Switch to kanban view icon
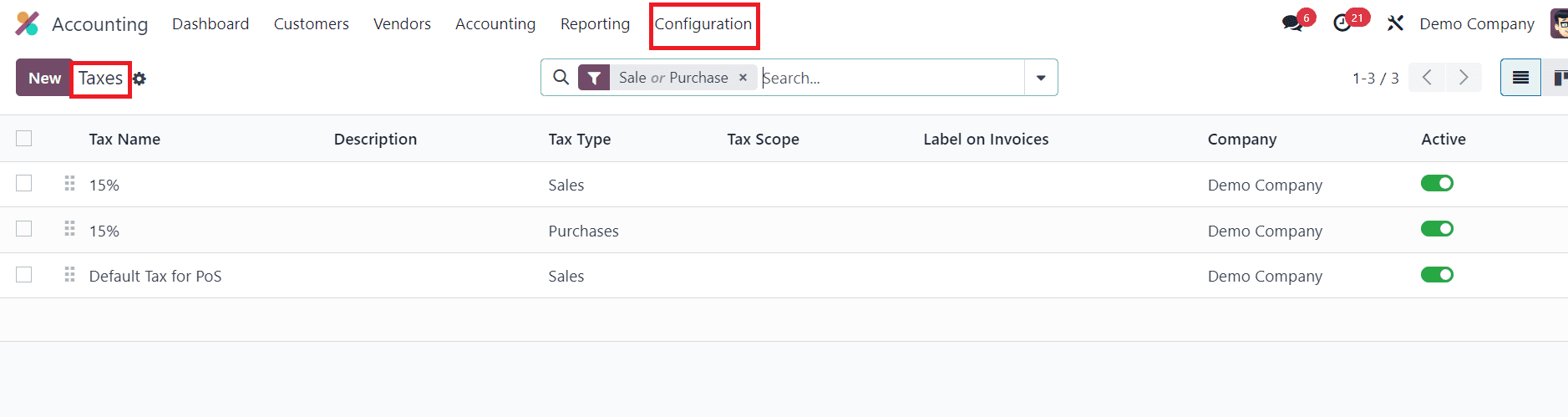Image resolution: width=1568 pixels, height=417 pixels. point(1559,78)
